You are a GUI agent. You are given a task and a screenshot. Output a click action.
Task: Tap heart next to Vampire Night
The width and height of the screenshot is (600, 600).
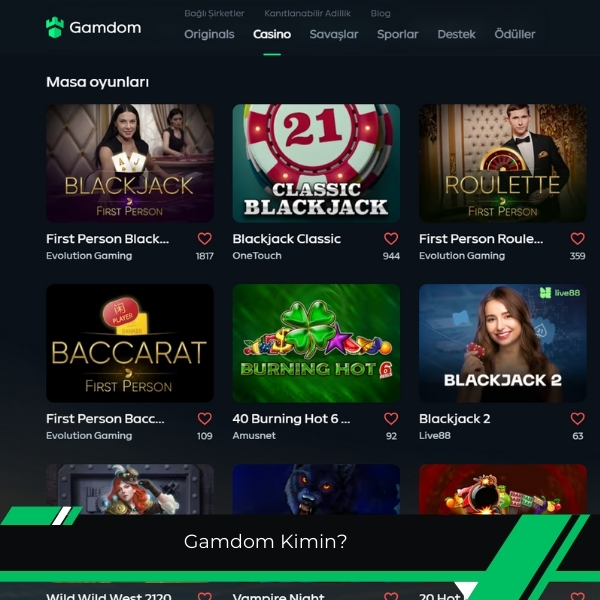(x=391, y=596)
